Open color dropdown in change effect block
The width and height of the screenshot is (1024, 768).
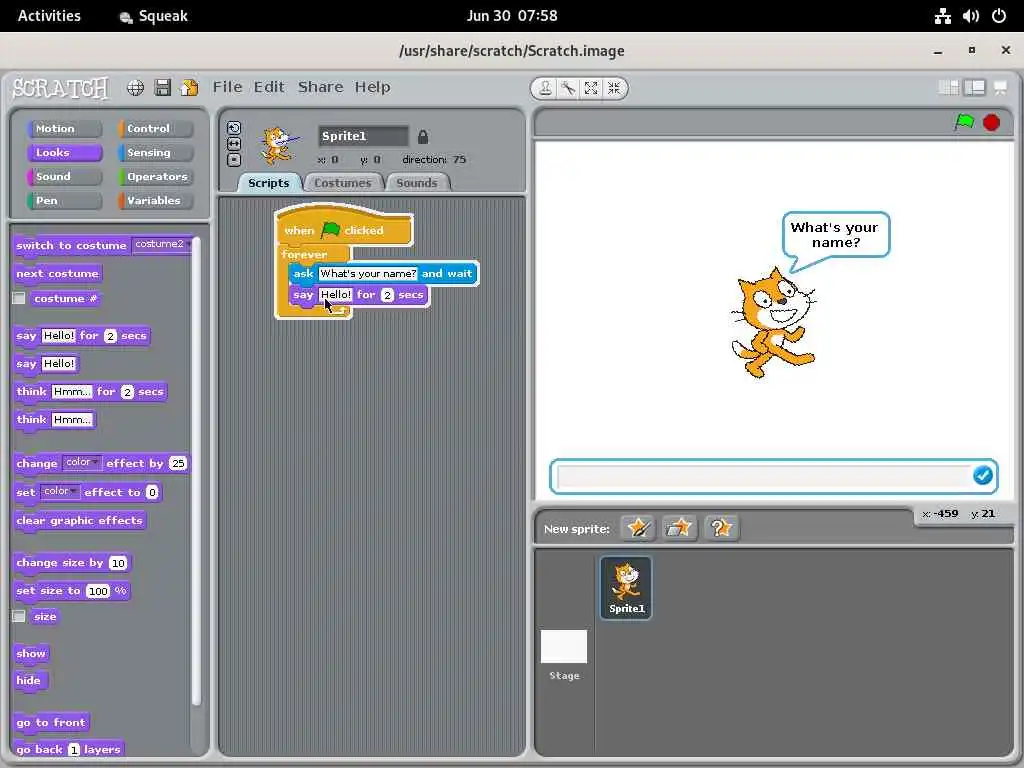(x=82, y=462)
